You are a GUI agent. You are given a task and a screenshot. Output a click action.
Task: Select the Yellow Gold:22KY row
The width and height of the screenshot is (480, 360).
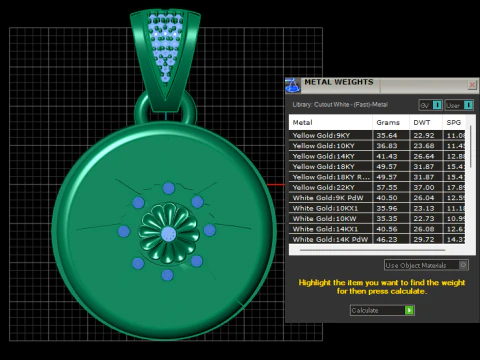[x=377, y=187]
